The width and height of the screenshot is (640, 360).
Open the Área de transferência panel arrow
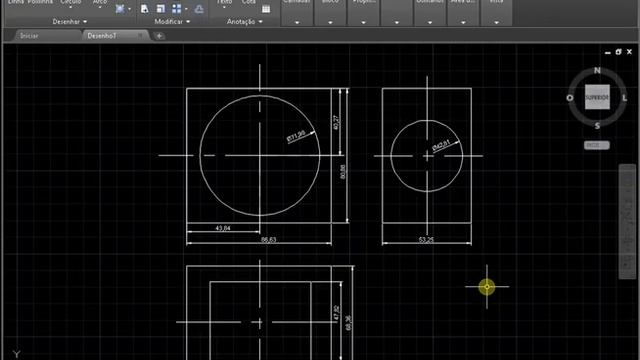[463, 22]
